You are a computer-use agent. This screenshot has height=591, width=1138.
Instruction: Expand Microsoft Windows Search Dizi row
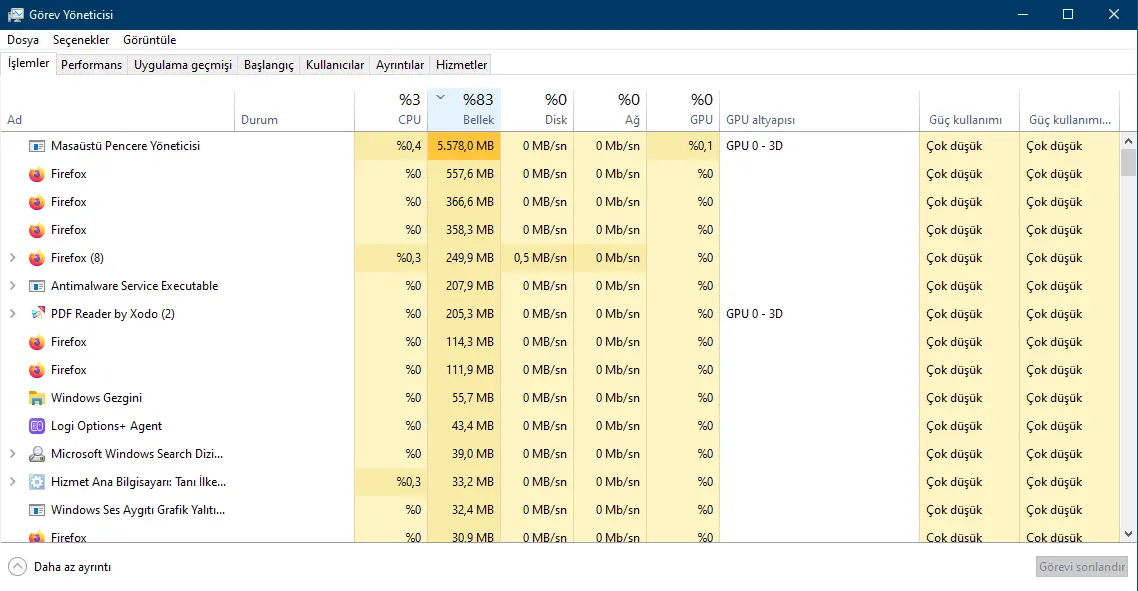tap(12, 454)
